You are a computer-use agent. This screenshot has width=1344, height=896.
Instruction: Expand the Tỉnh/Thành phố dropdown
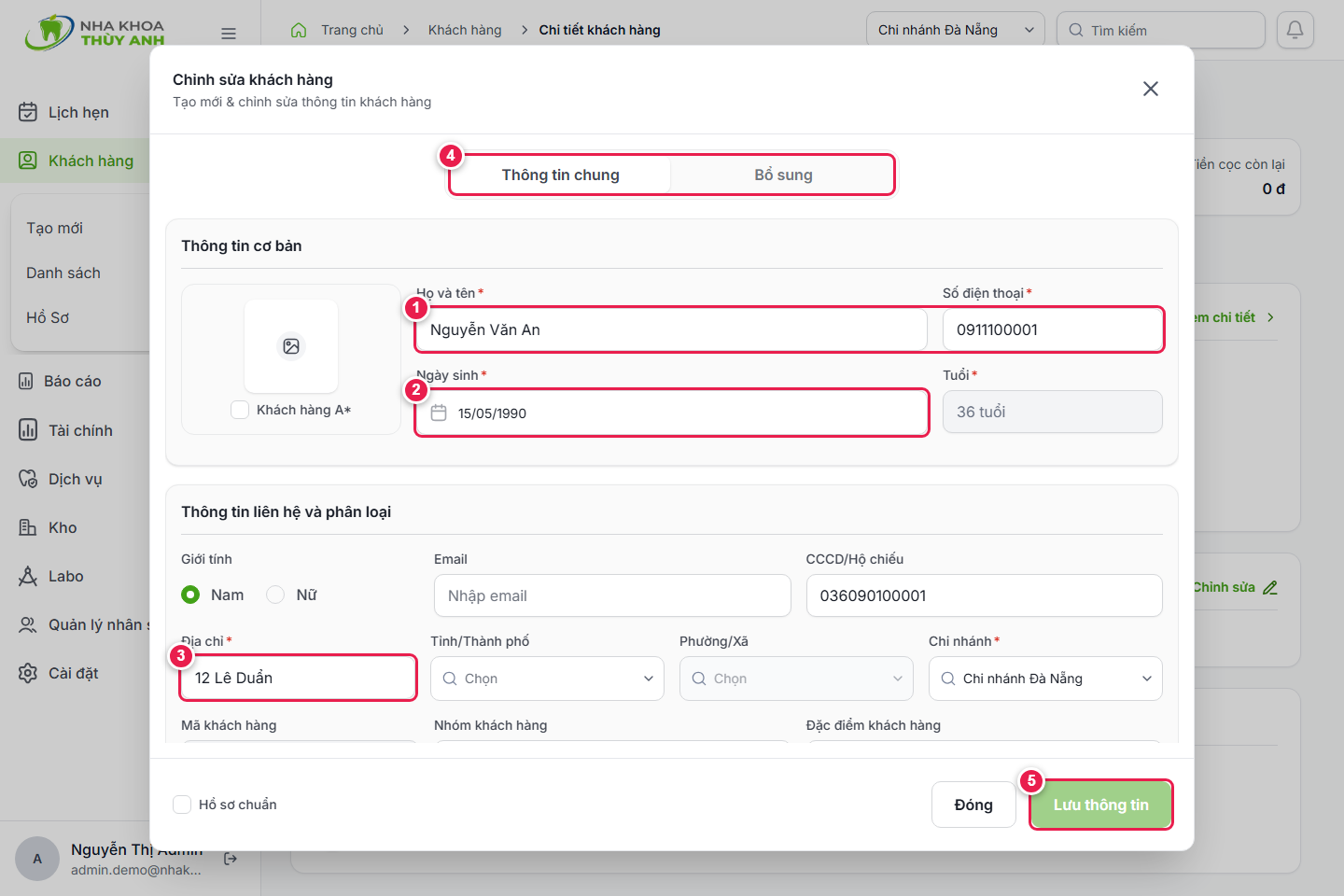(547, 679)
